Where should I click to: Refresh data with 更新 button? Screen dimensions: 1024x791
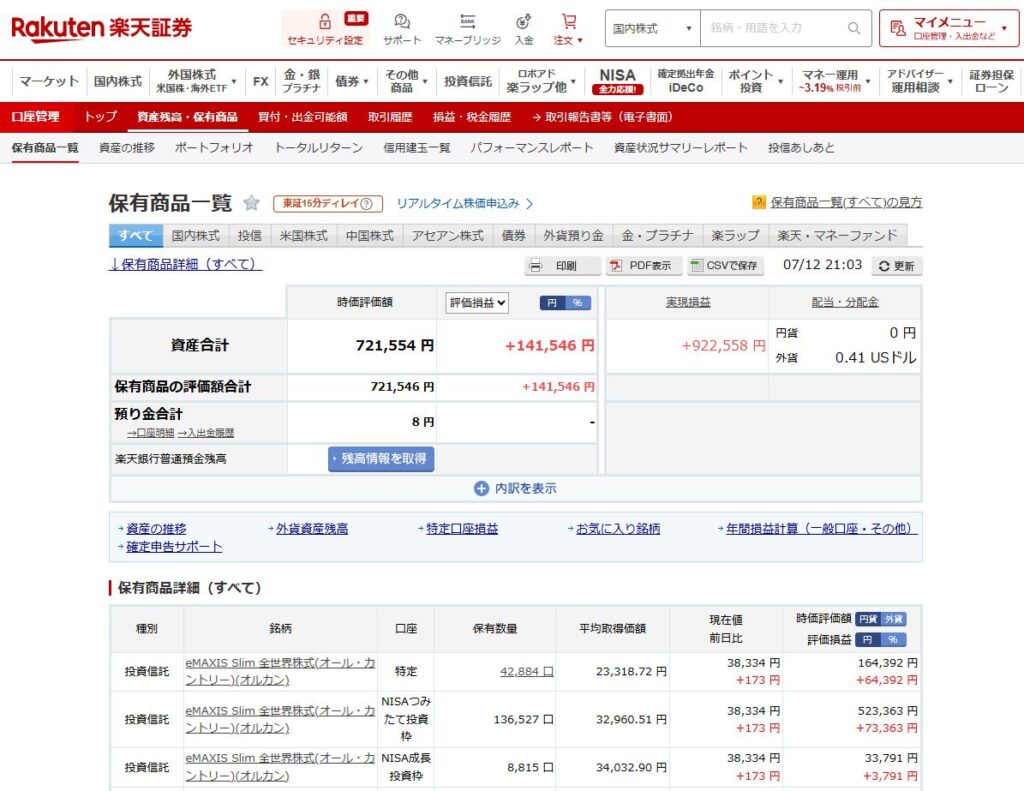(897, 266)
